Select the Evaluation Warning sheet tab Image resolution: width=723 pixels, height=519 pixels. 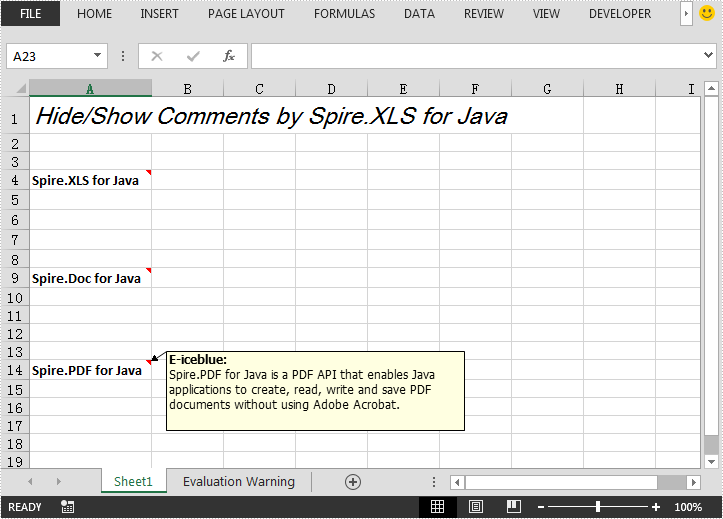click(239, 482)
